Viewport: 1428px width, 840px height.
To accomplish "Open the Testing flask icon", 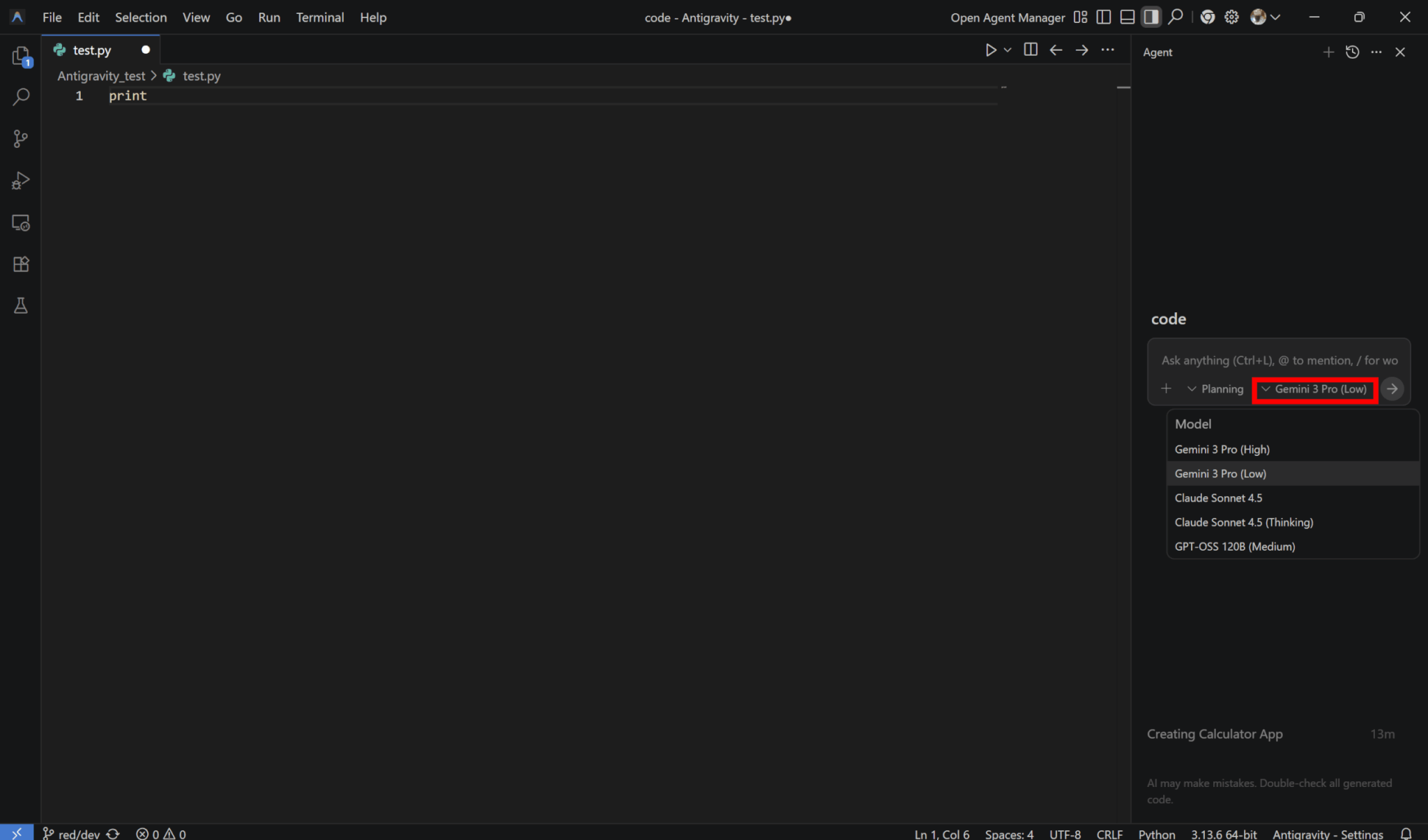I will 21,306.
